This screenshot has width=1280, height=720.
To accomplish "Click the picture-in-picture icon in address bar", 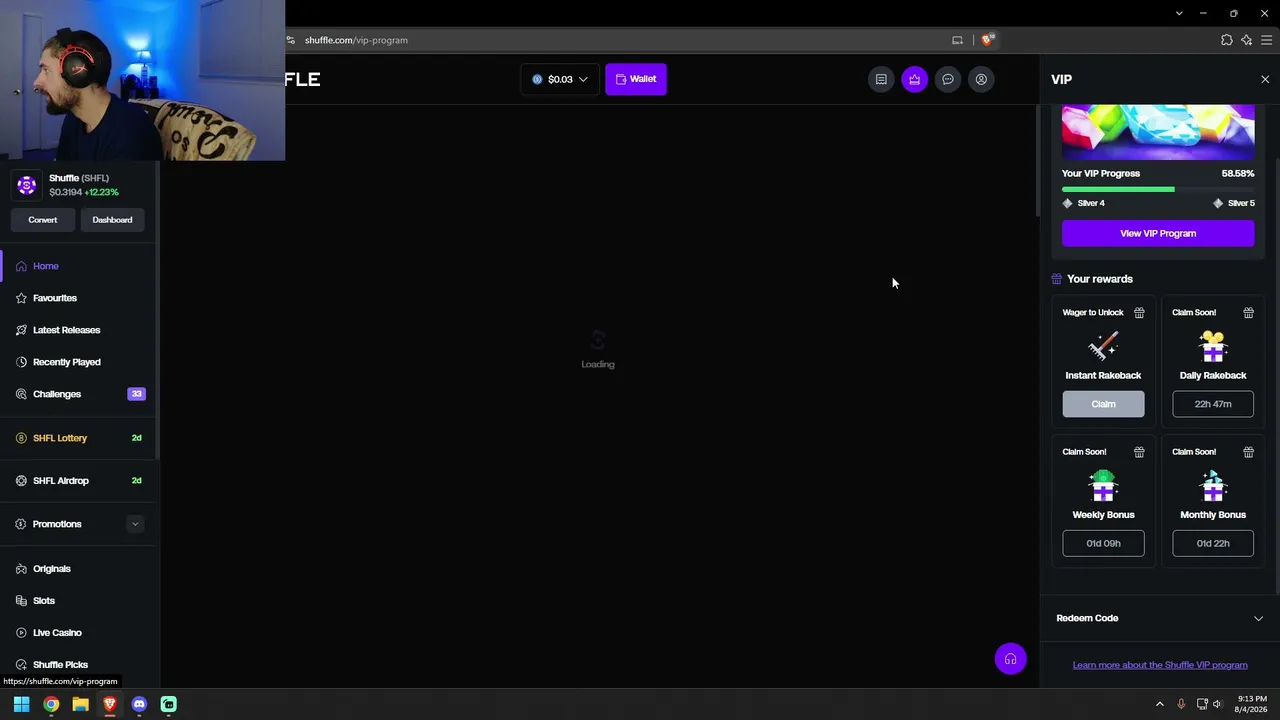I will [x=957, y=40].
